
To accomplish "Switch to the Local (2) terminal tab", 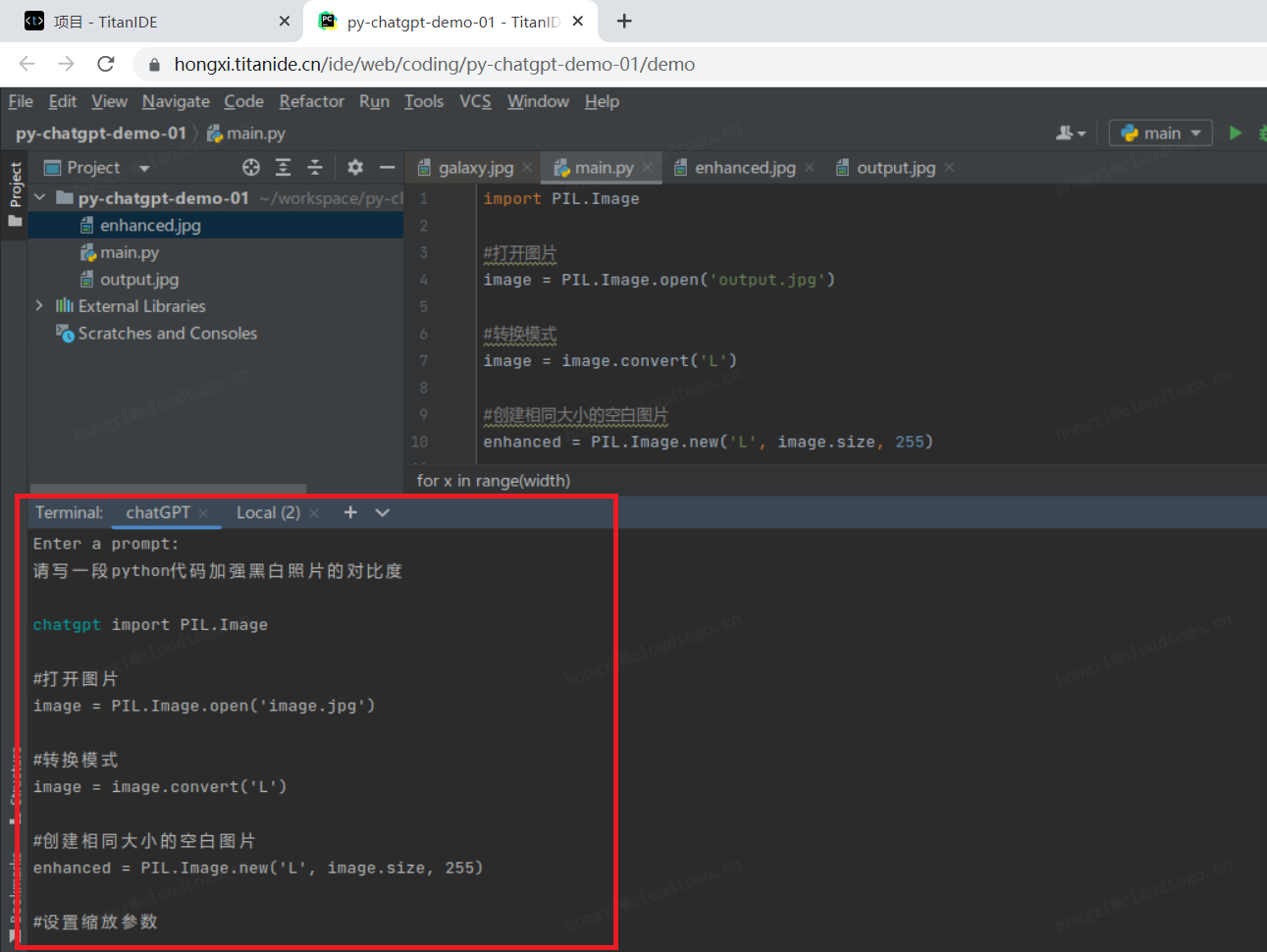I will [268, 512].
